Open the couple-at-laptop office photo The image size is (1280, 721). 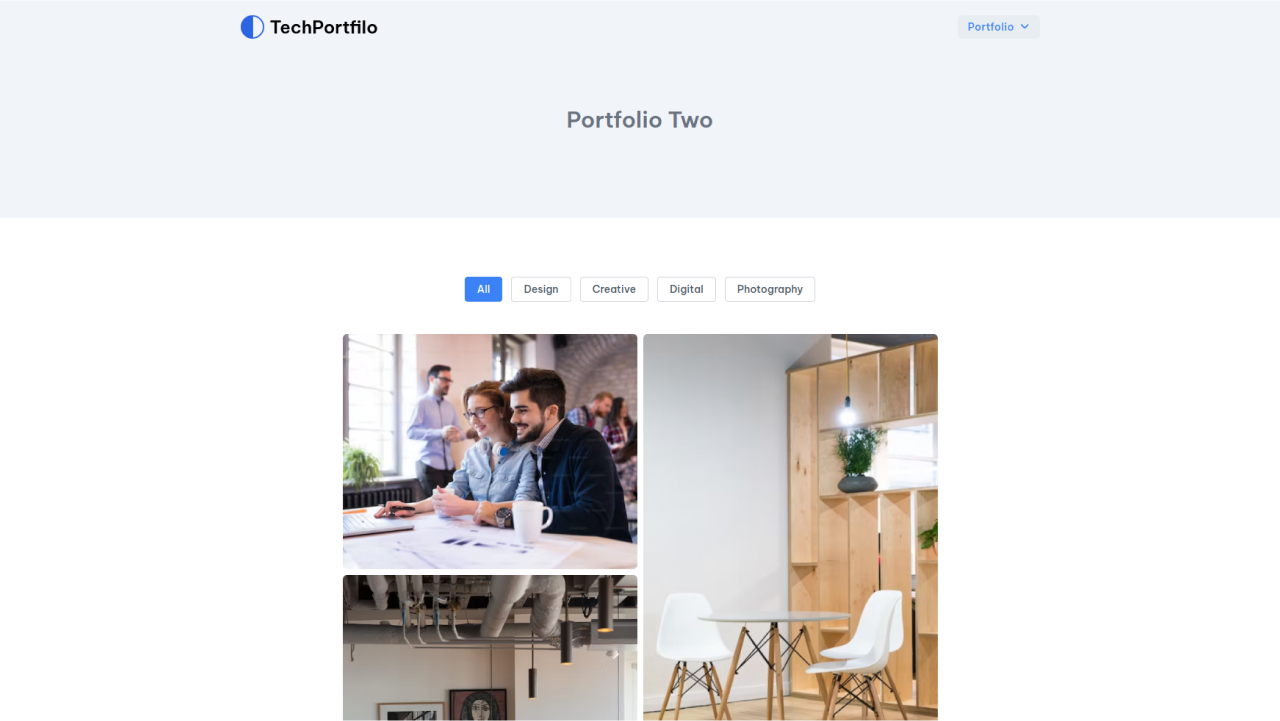[490, 451]
